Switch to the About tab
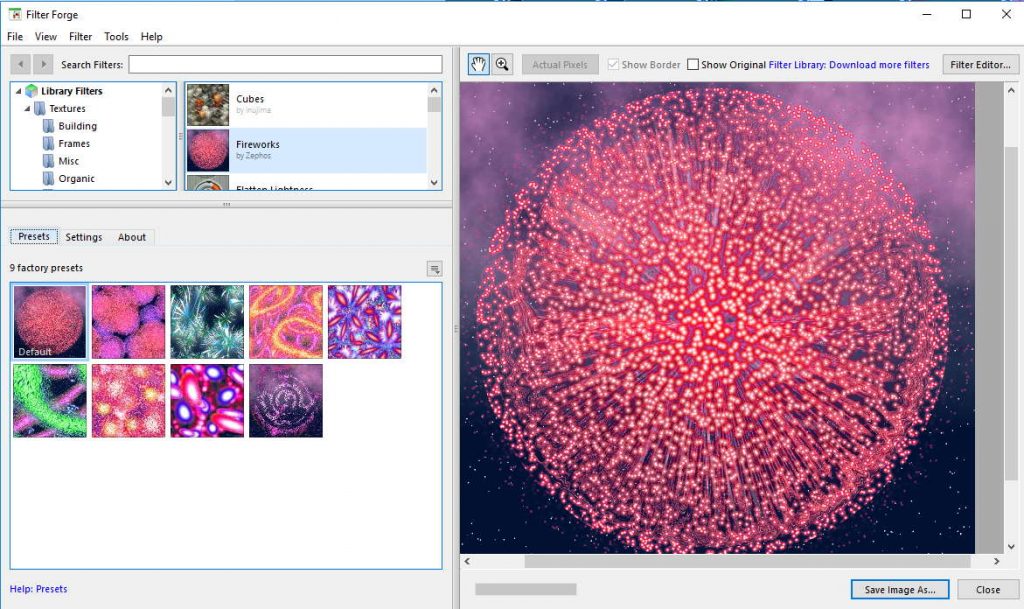1024x609 pixels. coord(132,237)
